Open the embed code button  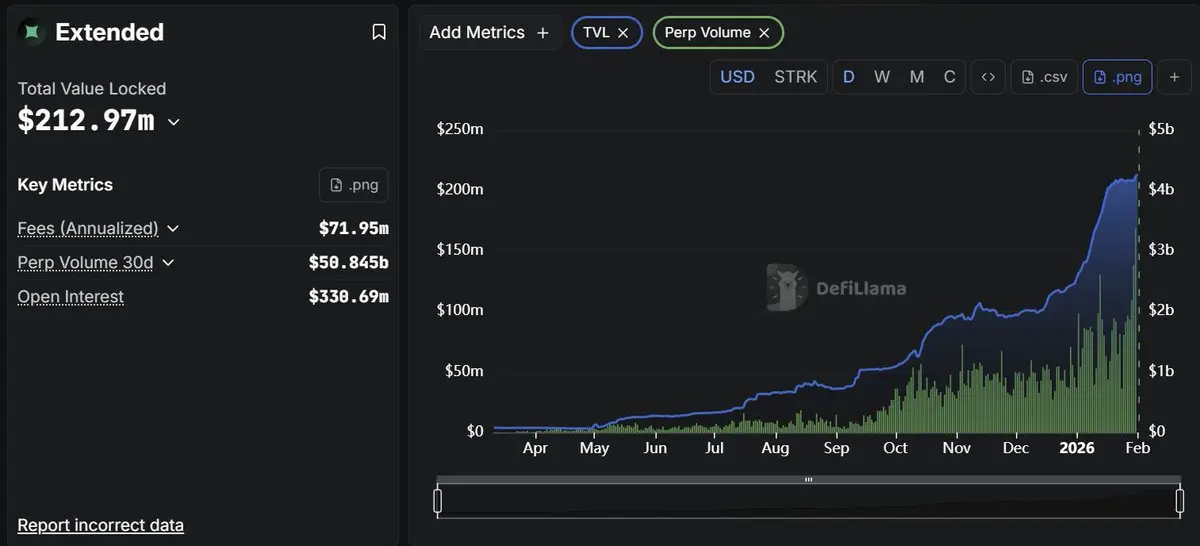tap(988, 77)
